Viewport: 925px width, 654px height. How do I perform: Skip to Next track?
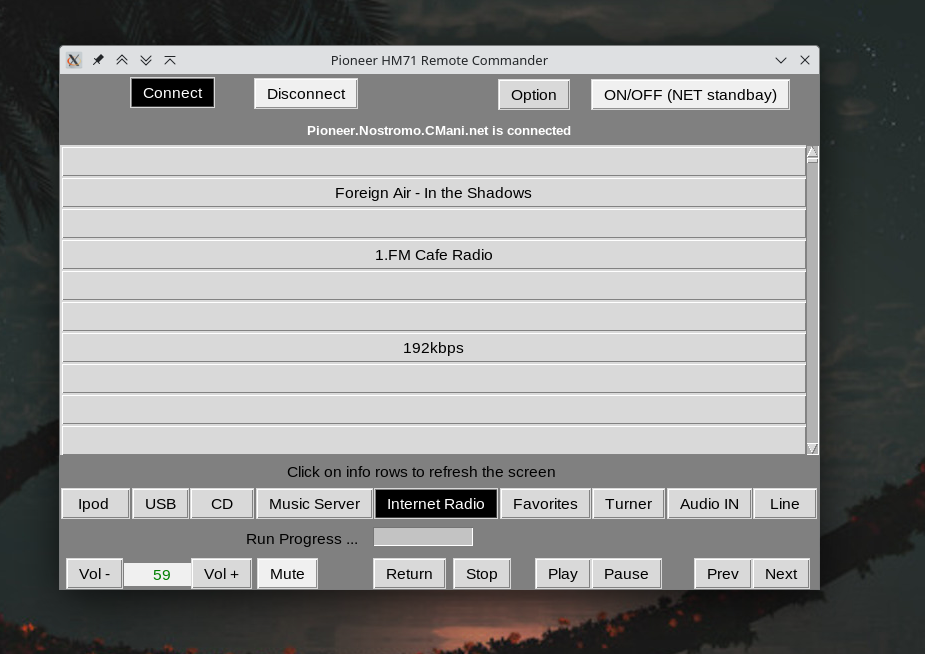click(781, 574)
